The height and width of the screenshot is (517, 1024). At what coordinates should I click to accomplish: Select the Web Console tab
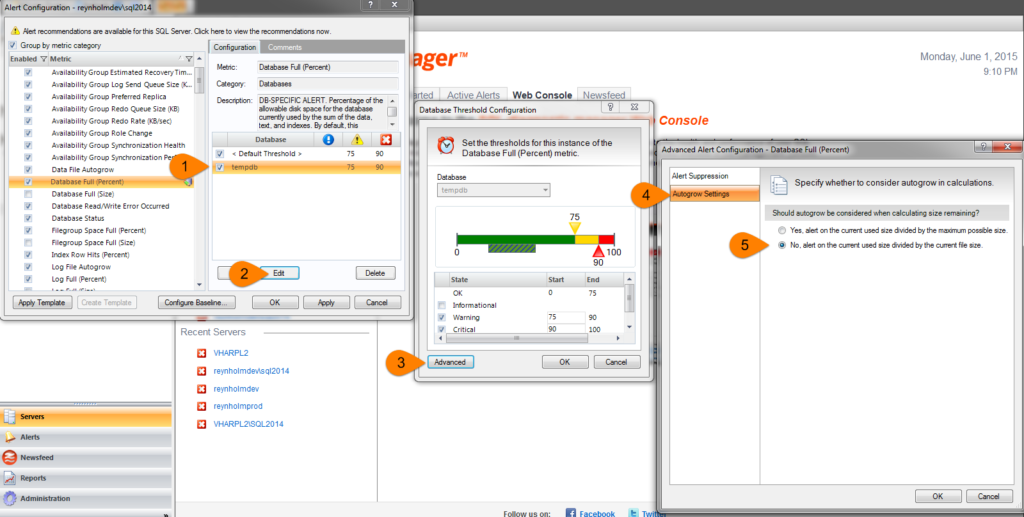pos(542,95)
